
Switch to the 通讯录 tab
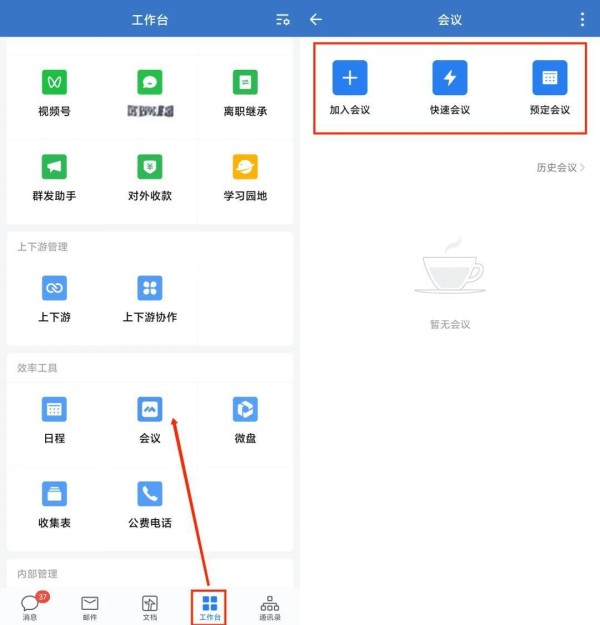[x=270, y=607]
